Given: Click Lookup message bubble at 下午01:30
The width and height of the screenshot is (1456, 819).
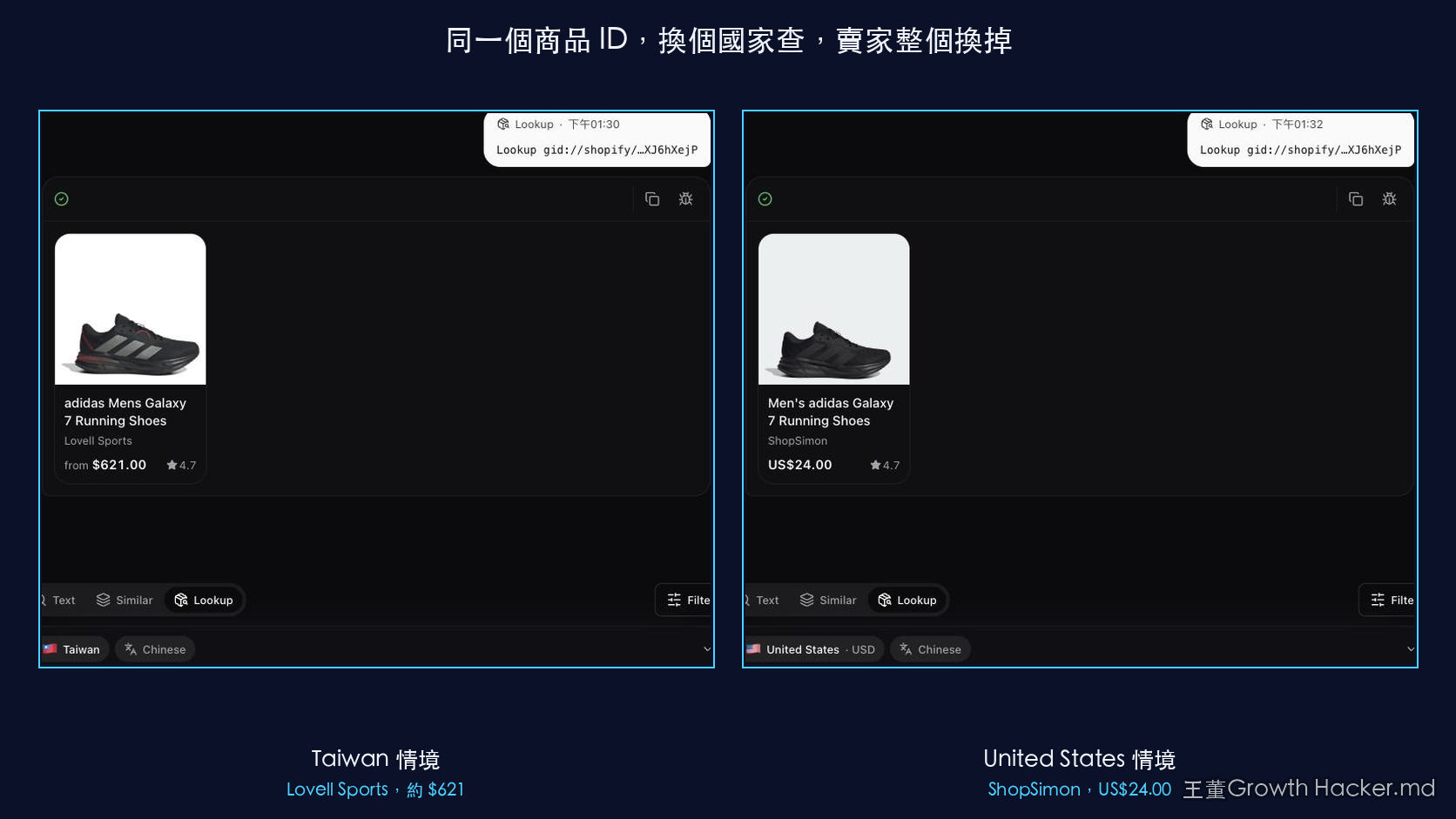Looking at the screenshot, I should tap(597, 138).
